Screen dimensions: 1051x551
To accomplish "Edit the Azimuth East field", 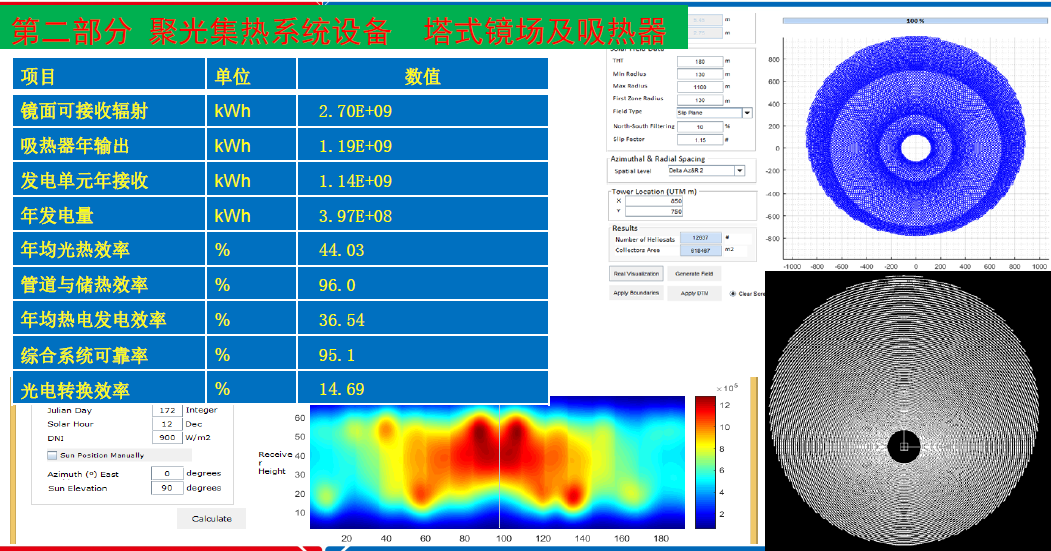I will [x=167, y=474].
